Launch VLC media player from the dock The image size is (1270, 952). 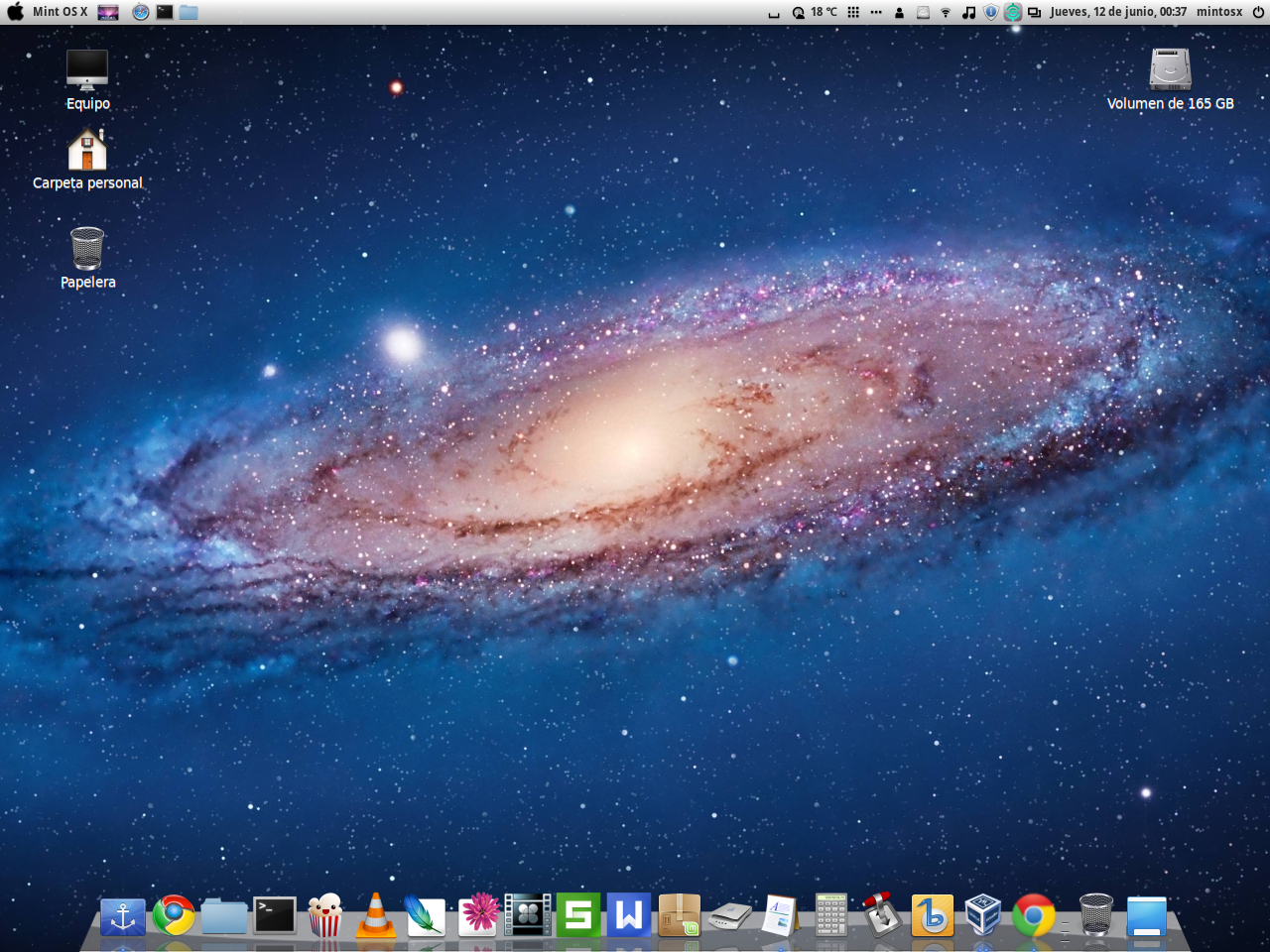pyautogui.click(x=376, y=914)
